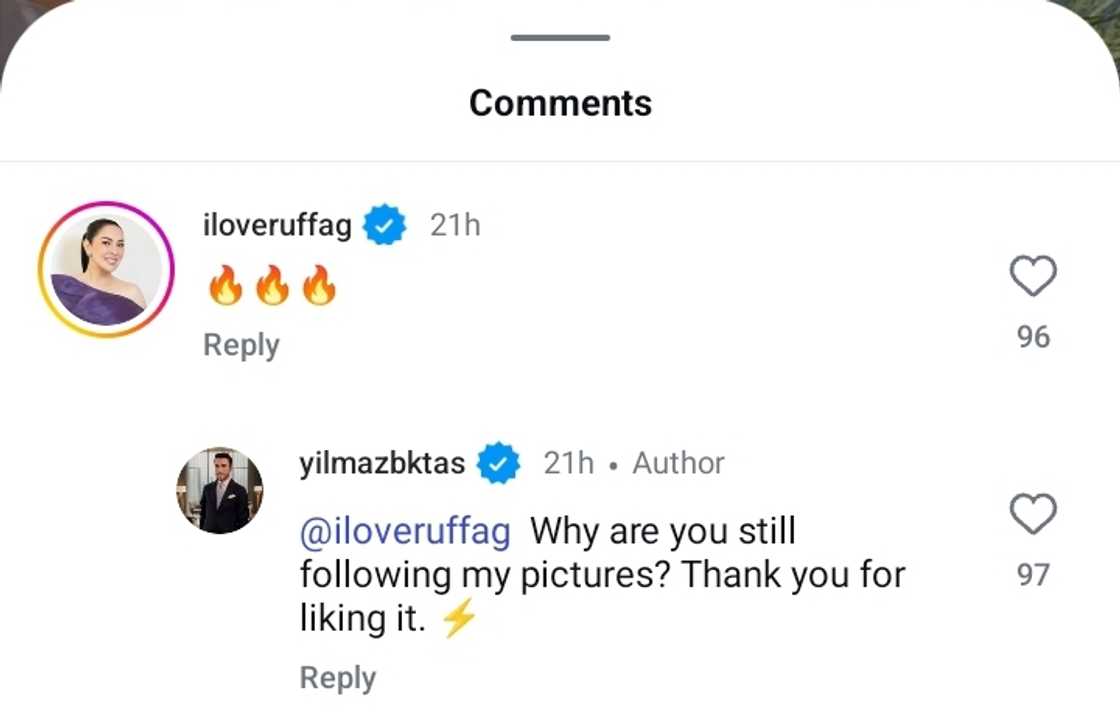
Task: Open the iloveruffag username profile
Action: [277, 226]
